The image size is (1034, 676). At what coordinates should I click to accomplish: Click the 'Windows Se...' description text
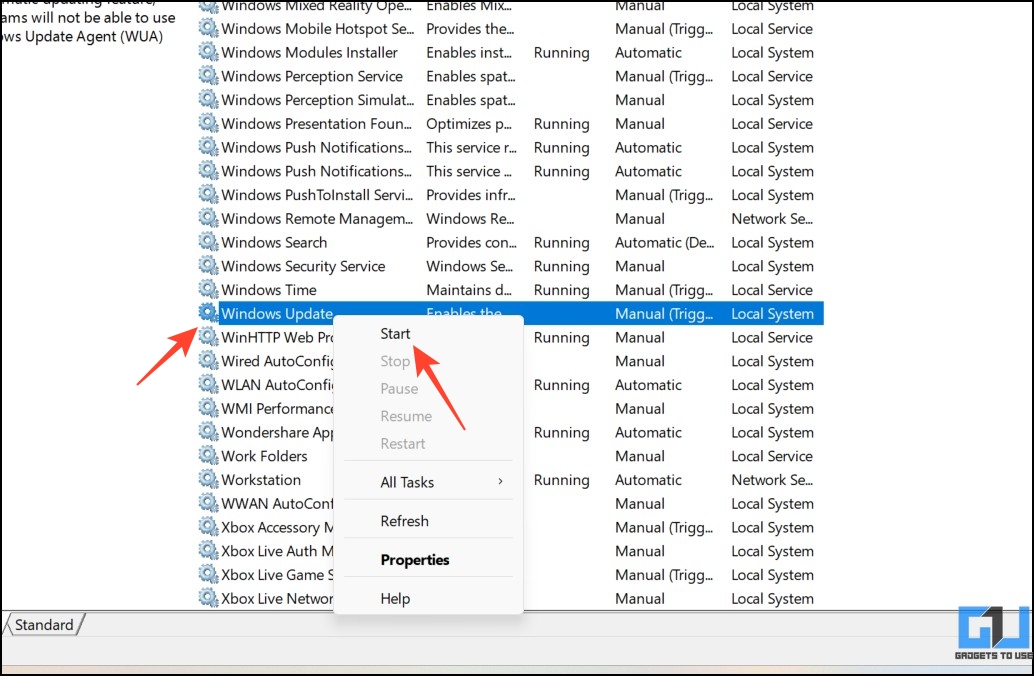pyautogui.click(x=469, y=266)
